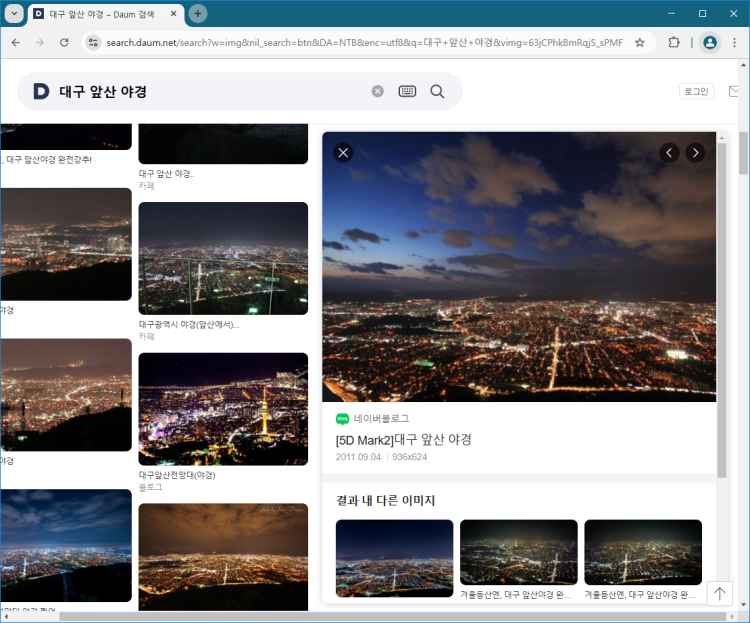Click the Naver blog icon under preview
750x623 pixels.
(x=342, y=419)
